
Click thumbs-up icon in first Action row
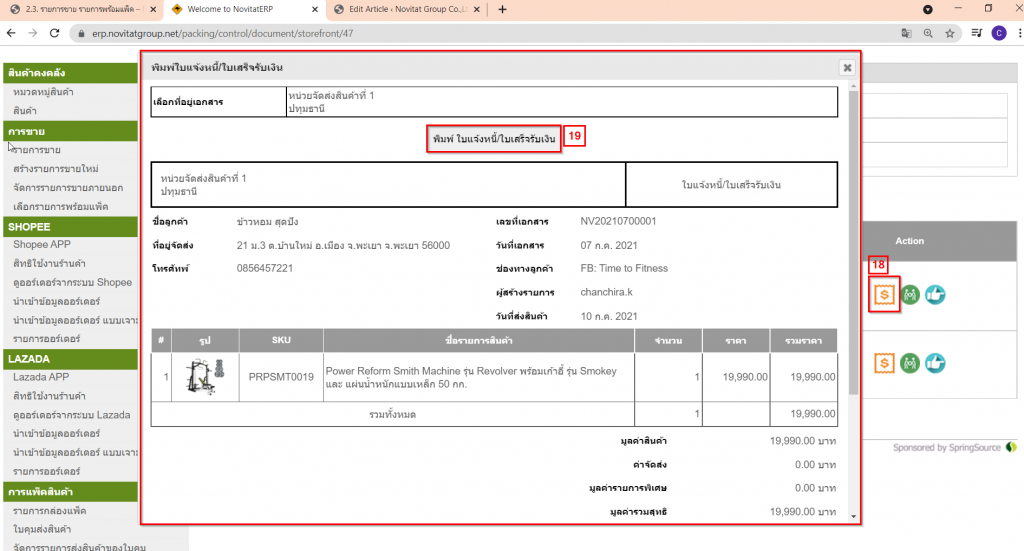(x=935, y=294)
